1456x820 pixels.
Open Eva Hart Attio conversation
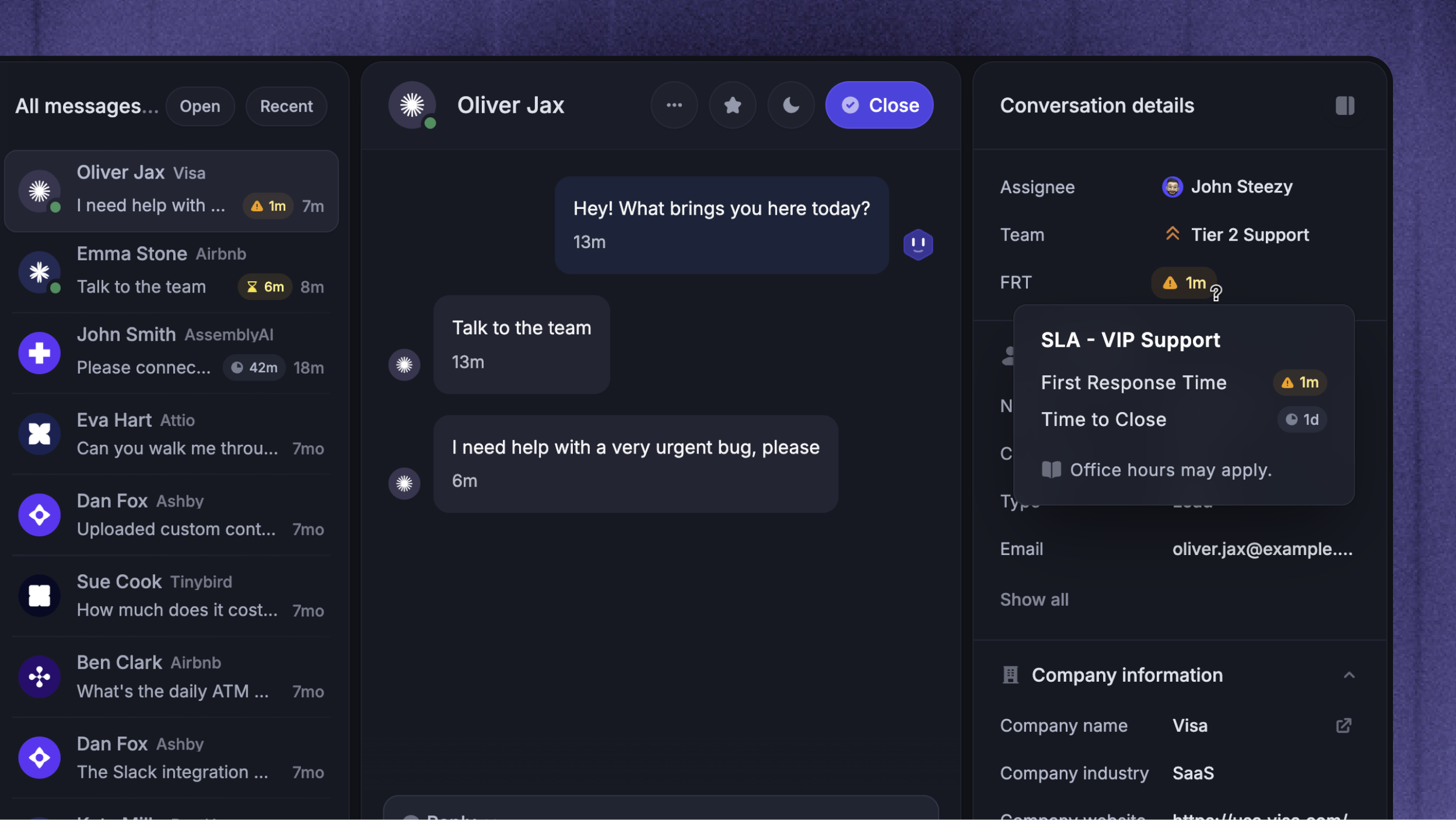[171, 434]
